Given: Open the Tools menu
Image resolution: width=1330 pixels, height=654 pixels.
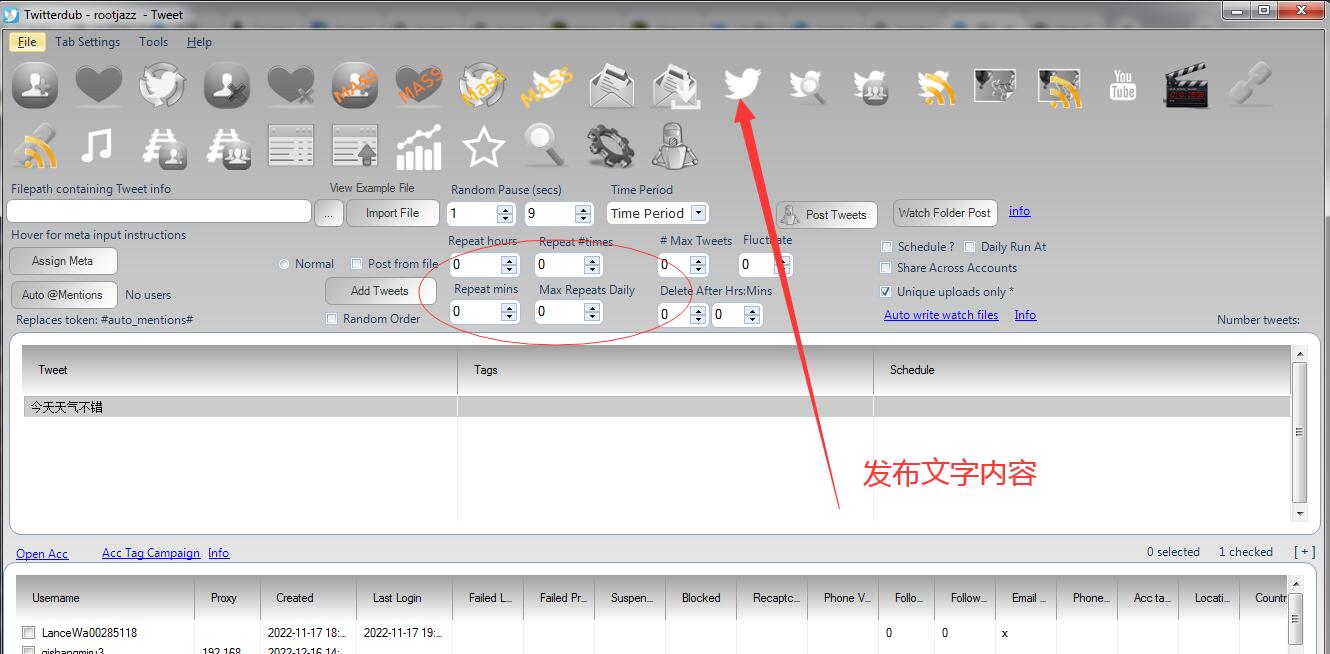Looking at the screenshot, I should (153, 42).
